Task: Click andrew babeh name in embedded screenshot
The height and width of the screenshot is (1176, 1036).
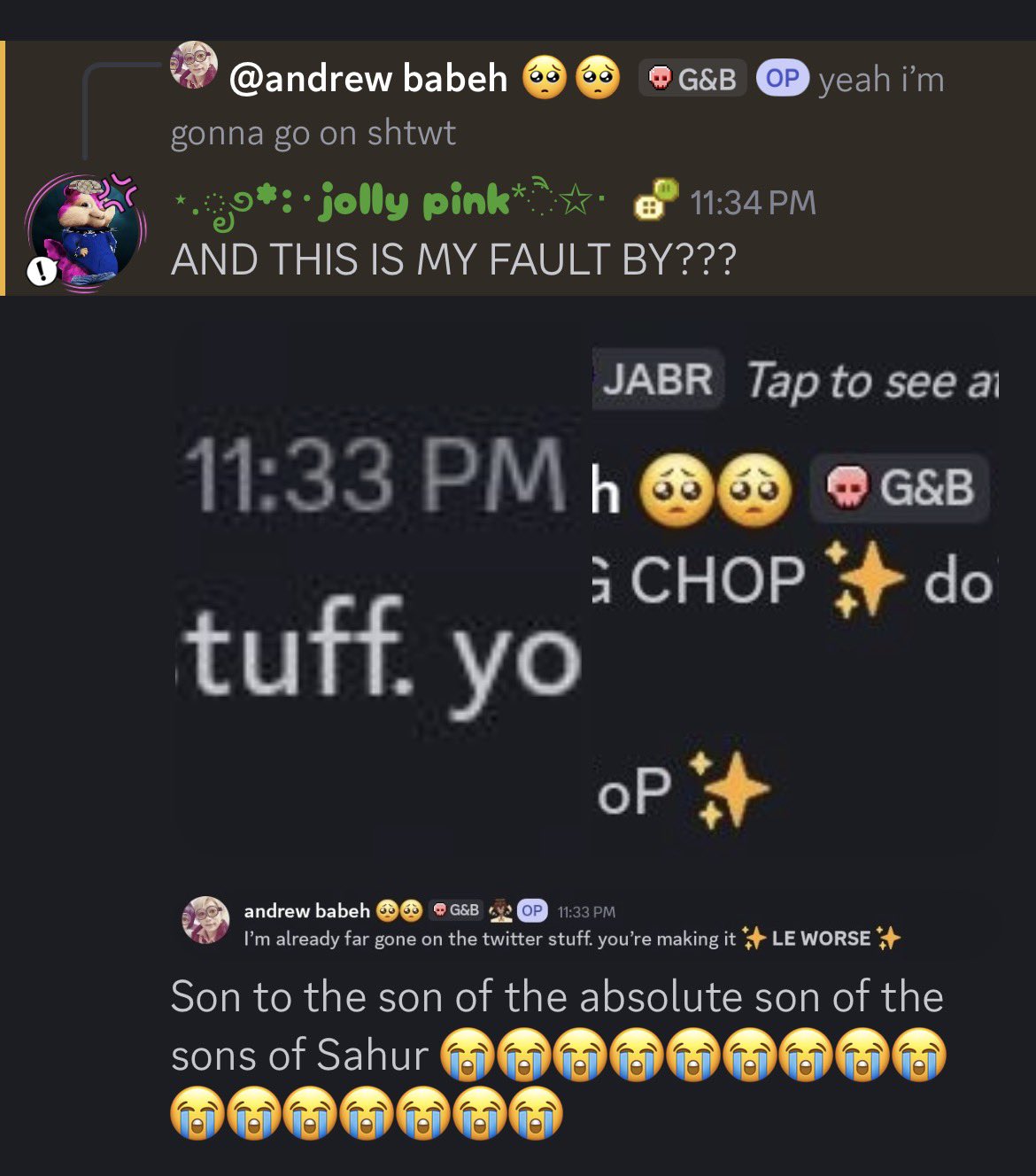Action: 307,910
